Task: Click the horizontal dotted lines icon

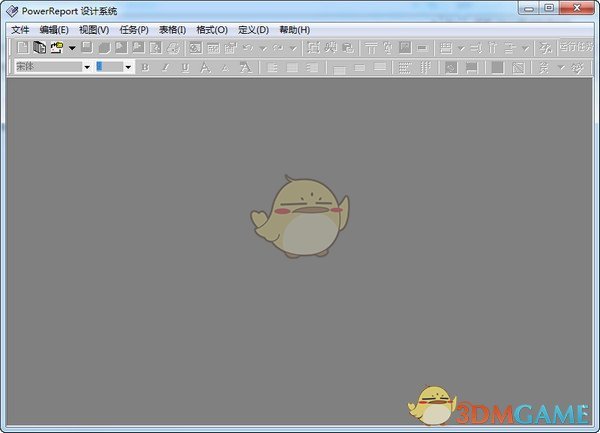Action: tap(405, 68)
